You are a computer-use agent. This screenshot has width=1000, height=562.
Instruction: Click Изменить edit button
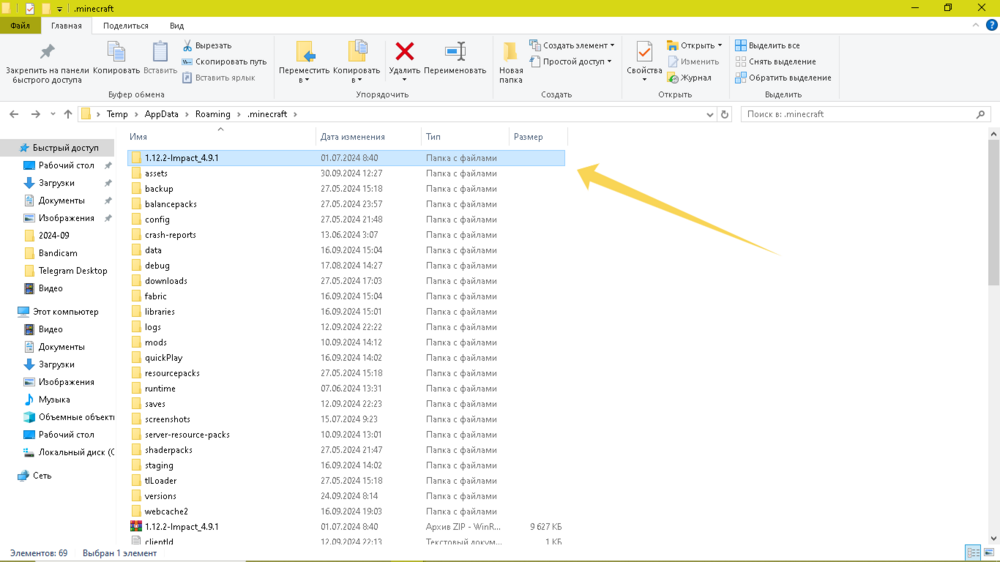(693, 61)
